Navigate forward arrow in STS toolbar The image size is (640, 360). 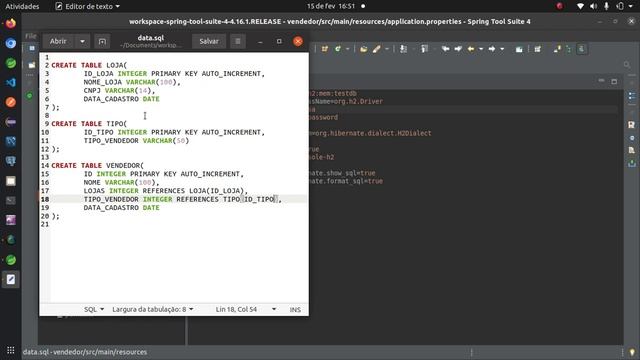click(492, 49)
